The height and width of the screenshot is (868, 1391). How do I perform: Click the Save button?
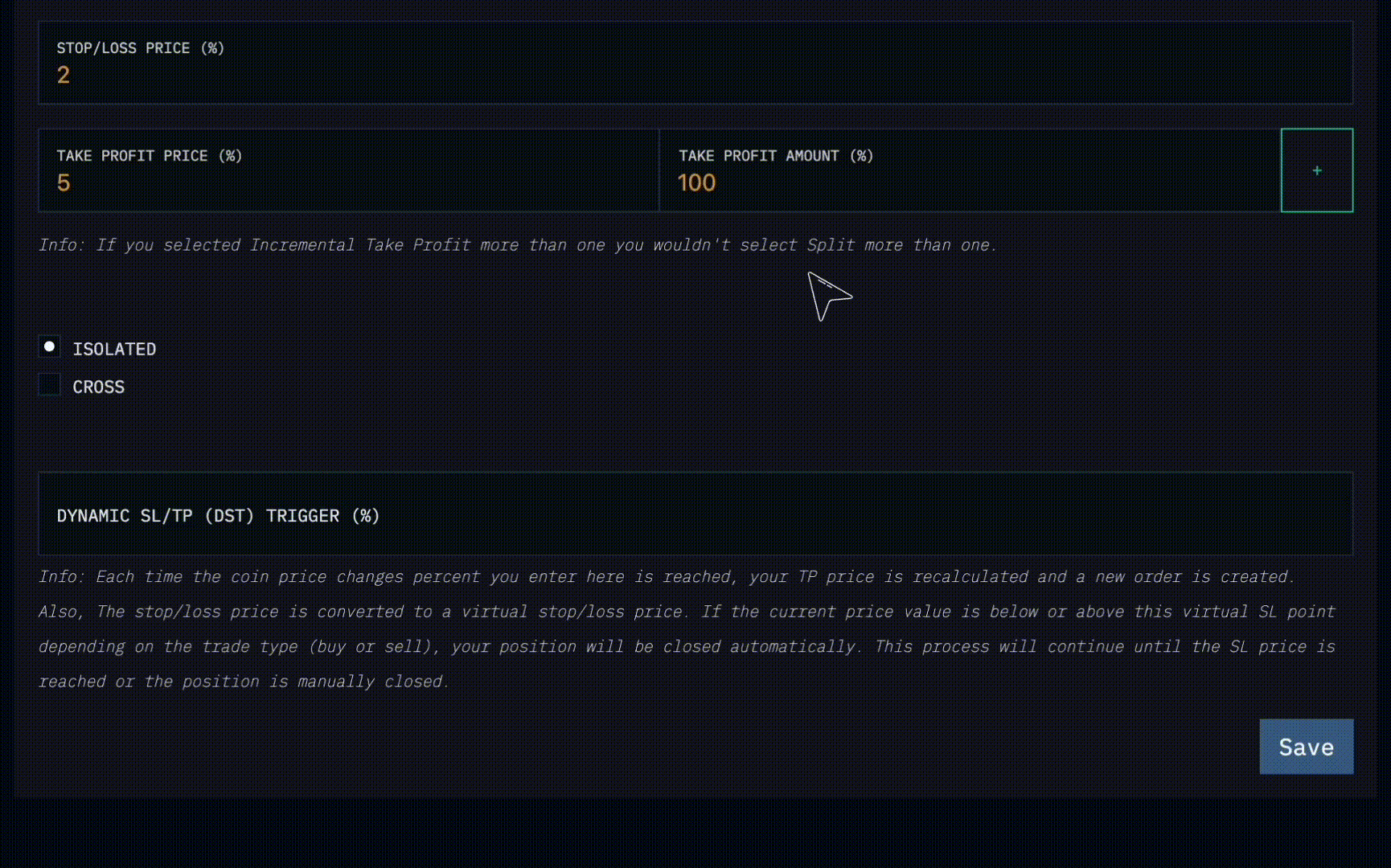1306,747
